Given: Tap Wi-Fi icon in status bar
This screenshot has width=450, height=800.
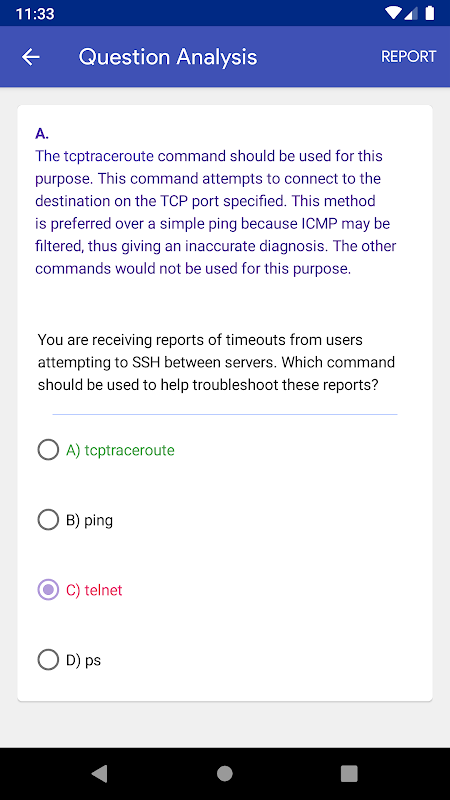Looking at the screenshot, I should (393, 13).
